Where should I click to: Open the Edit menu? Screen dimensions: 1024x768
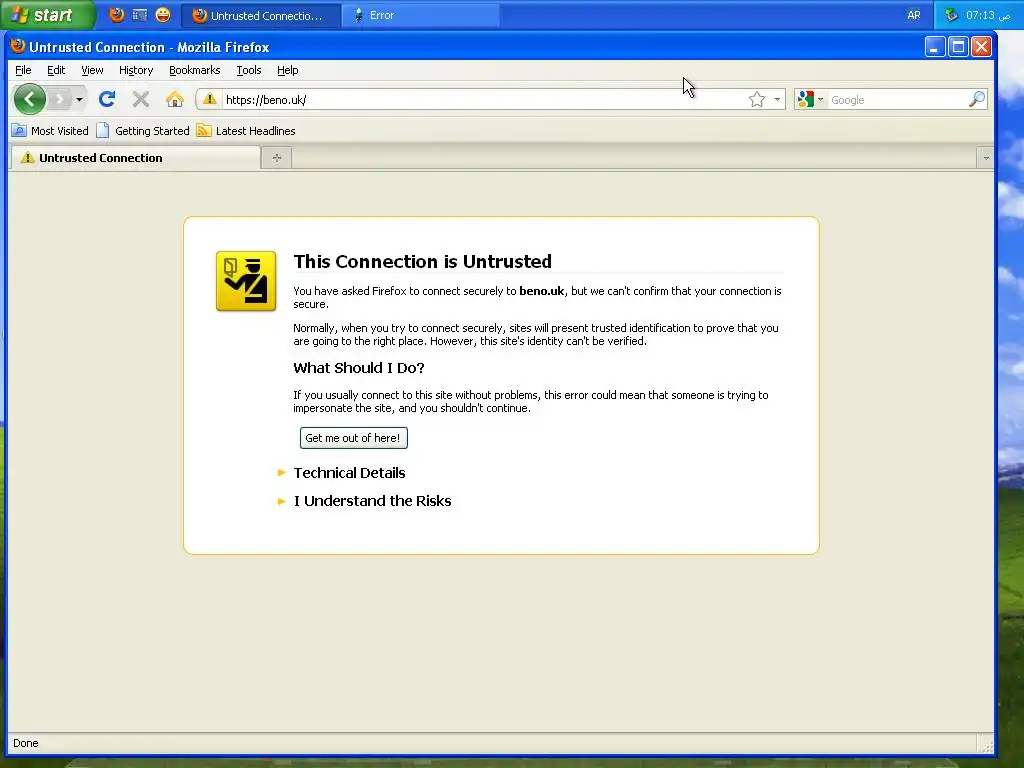coord(56,70)
